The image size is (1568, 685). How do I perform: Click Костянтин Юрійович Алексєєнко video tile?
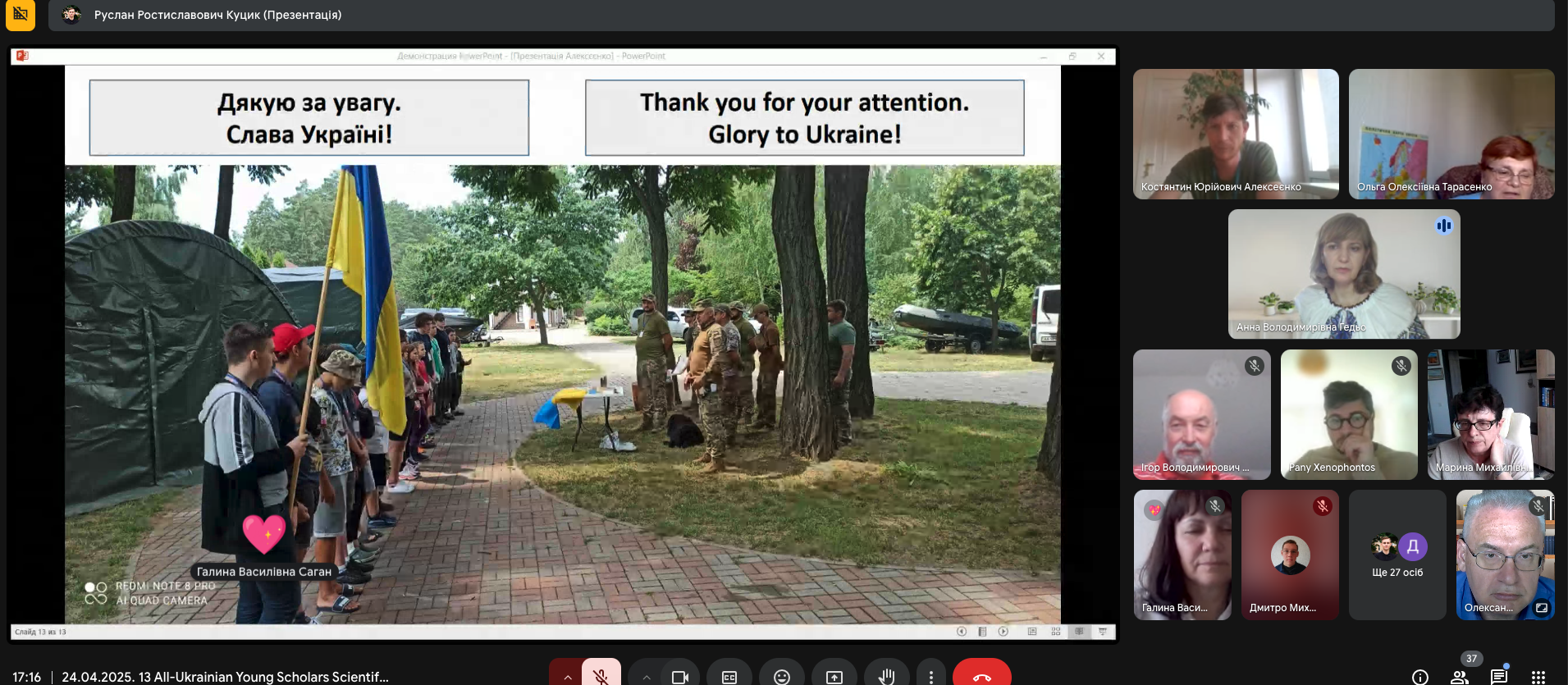1236,134
